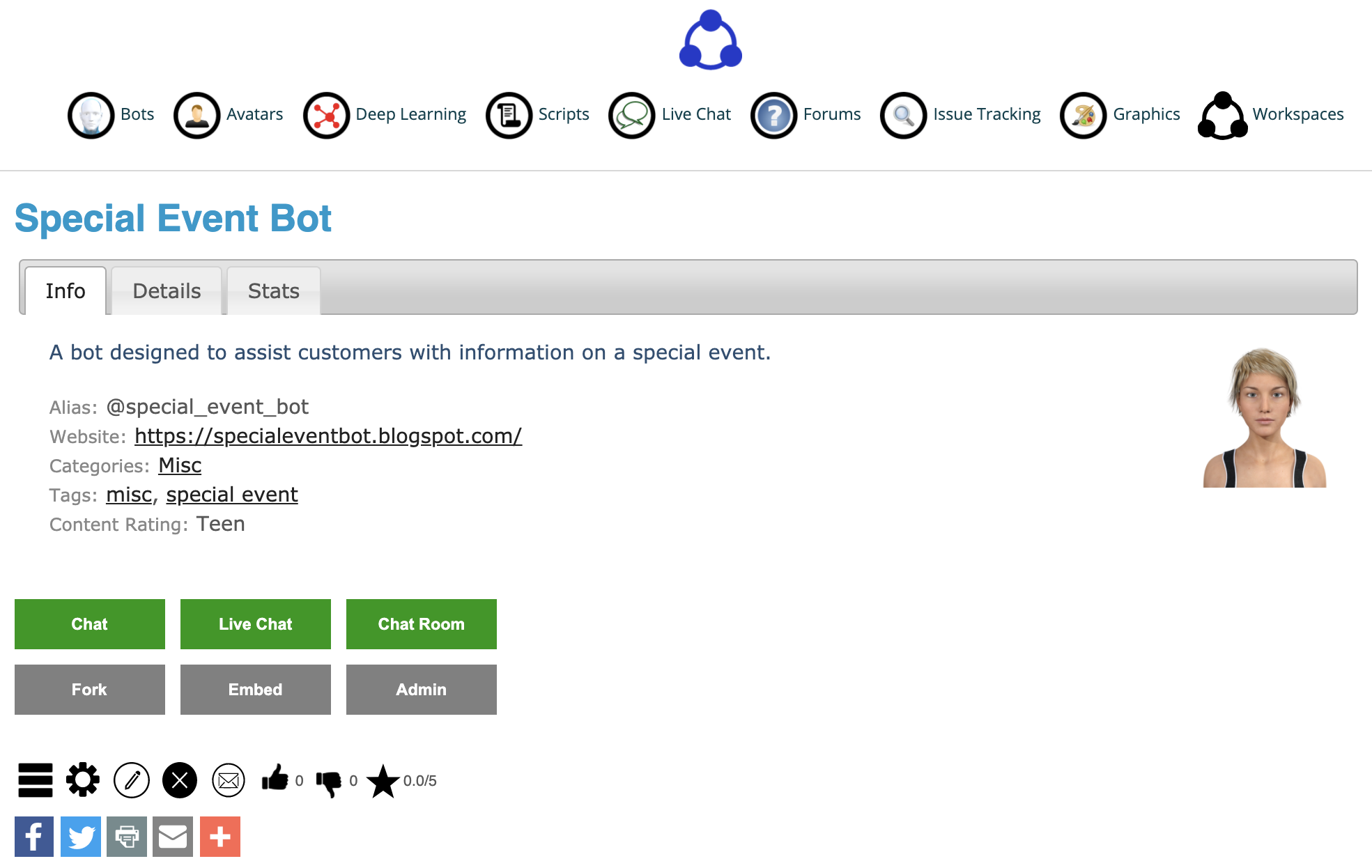Click the @special_event_bot alias text
This screenshot has width=1372, height=868.
[x=208, y=407]
